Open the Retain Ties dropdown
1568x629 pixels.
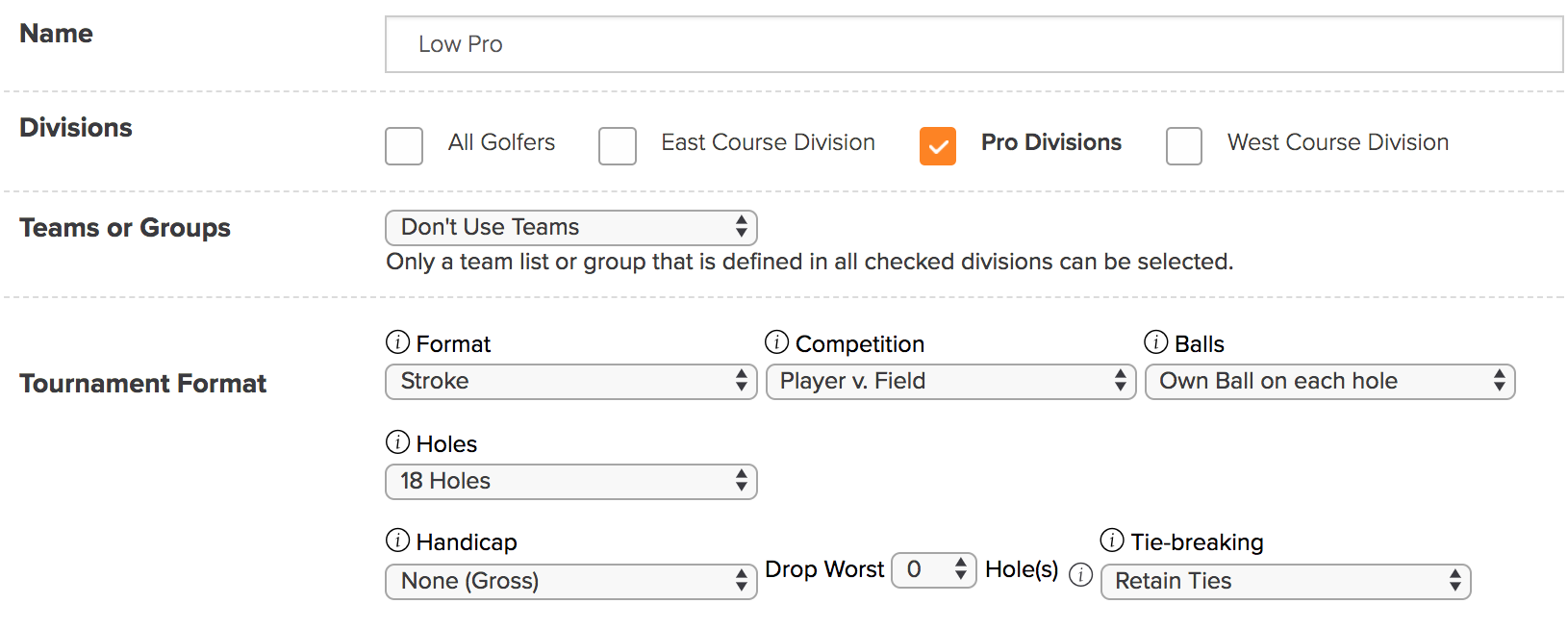(1286, 582)
